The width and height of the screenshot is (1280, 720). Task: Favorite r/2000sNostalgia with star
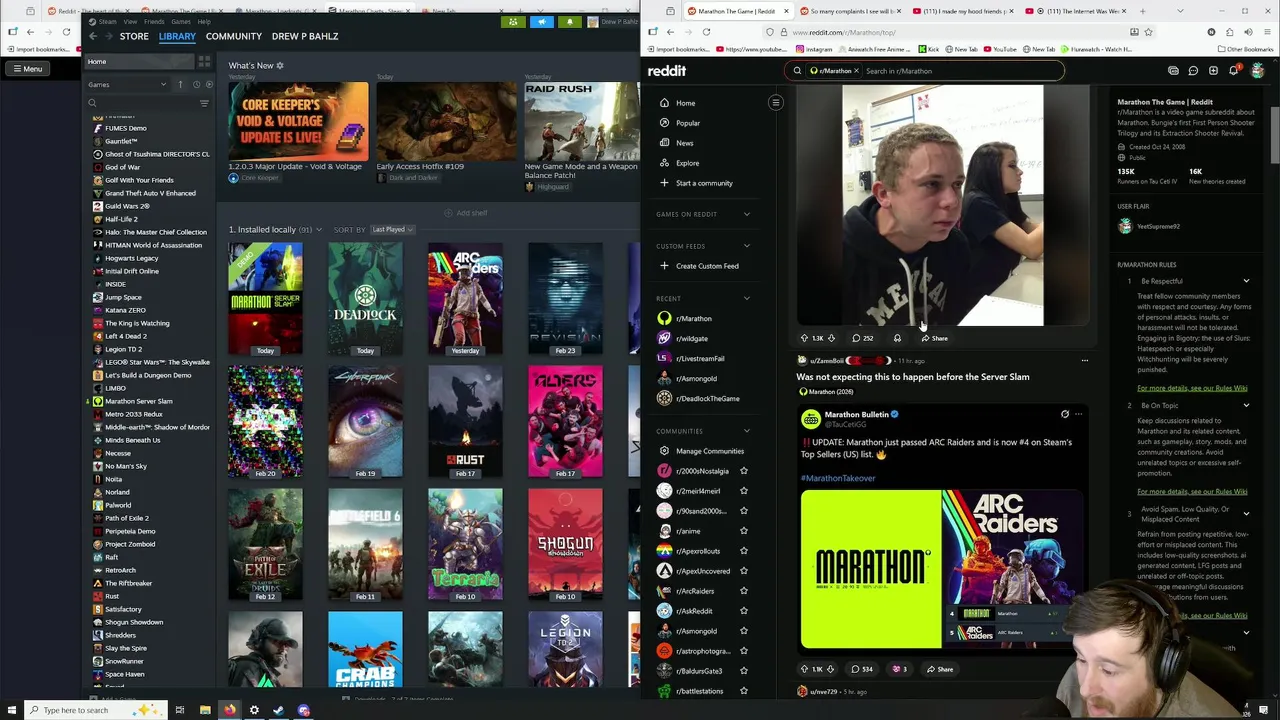[743, 471]
